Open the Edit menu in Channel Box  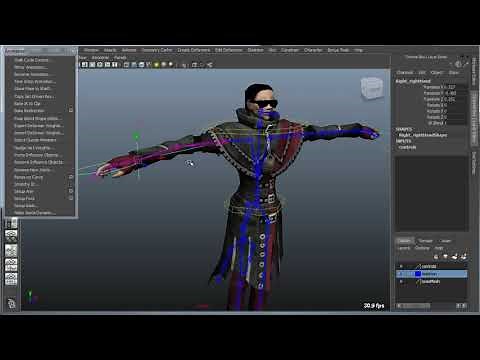(422, 72)
